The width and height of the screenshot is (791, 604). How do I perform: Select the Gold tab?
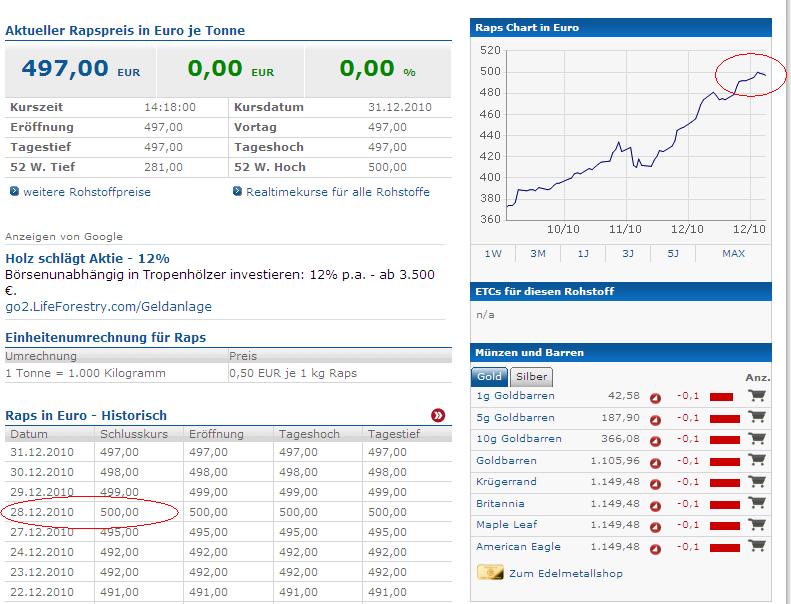[490, 377]
